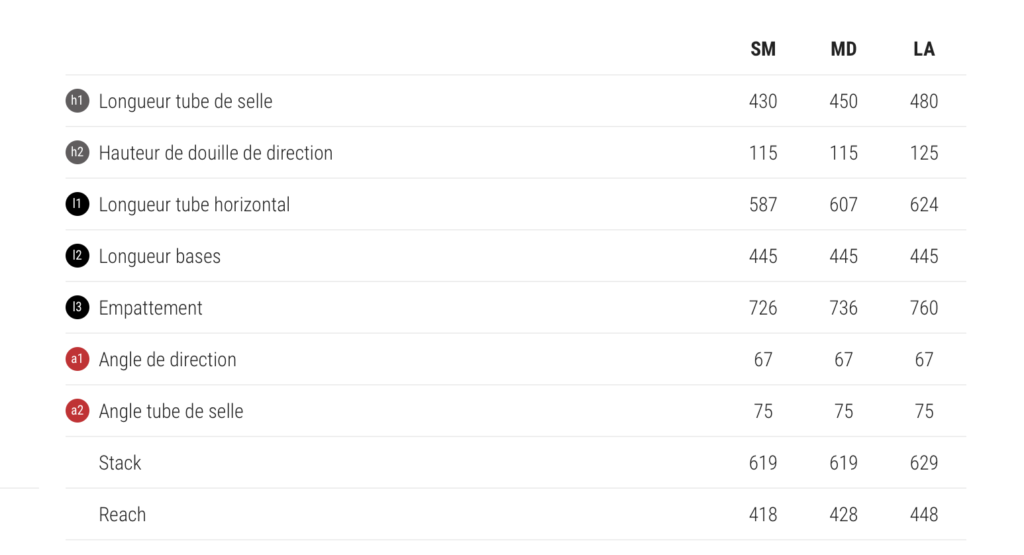Screen dimensions: 1024x555
Task: Click the Longueur tube de selle label
Action: (x=185, y=101)
